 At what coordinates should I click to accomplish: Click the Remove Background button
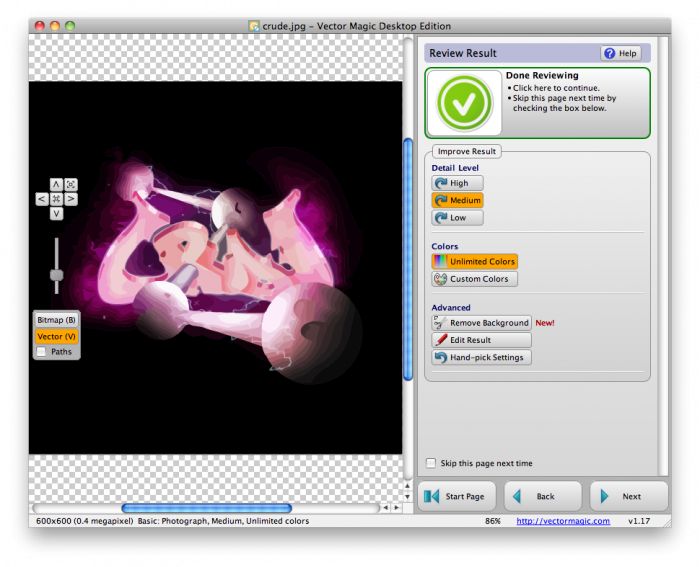pyautogui.click(x=481, y=323)
